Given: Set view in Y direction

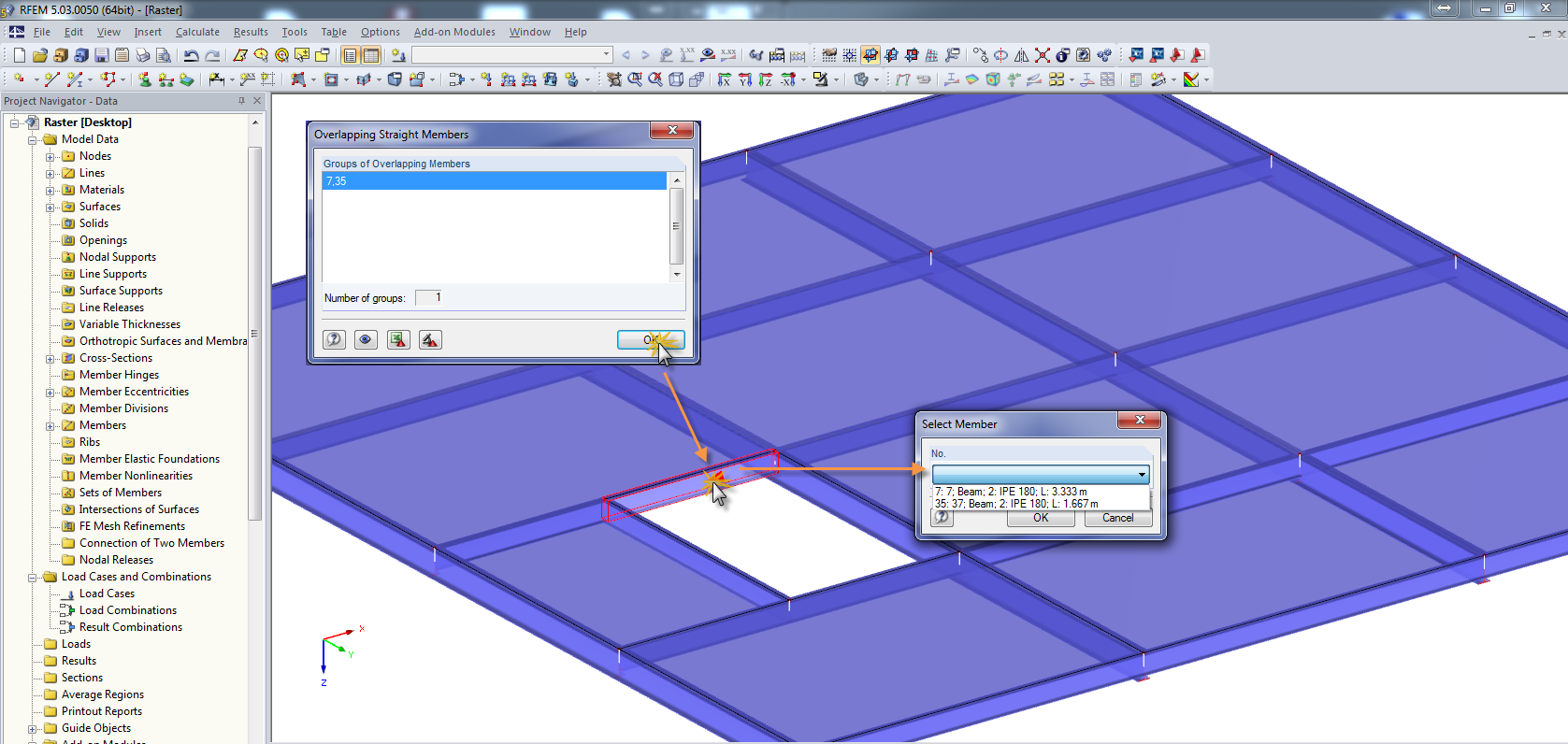Looking at the screenshot, I should click(745, 79).
